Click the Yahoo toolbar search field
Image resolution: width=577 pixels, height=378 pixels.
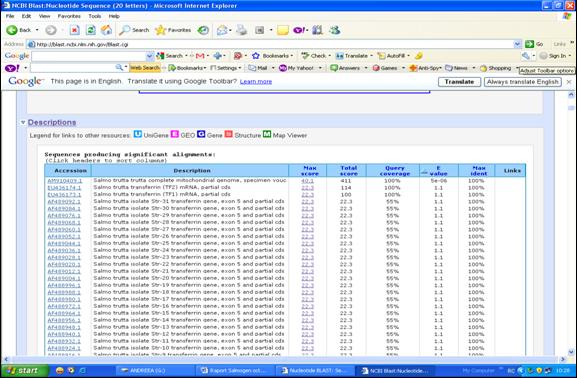[73, 68]
